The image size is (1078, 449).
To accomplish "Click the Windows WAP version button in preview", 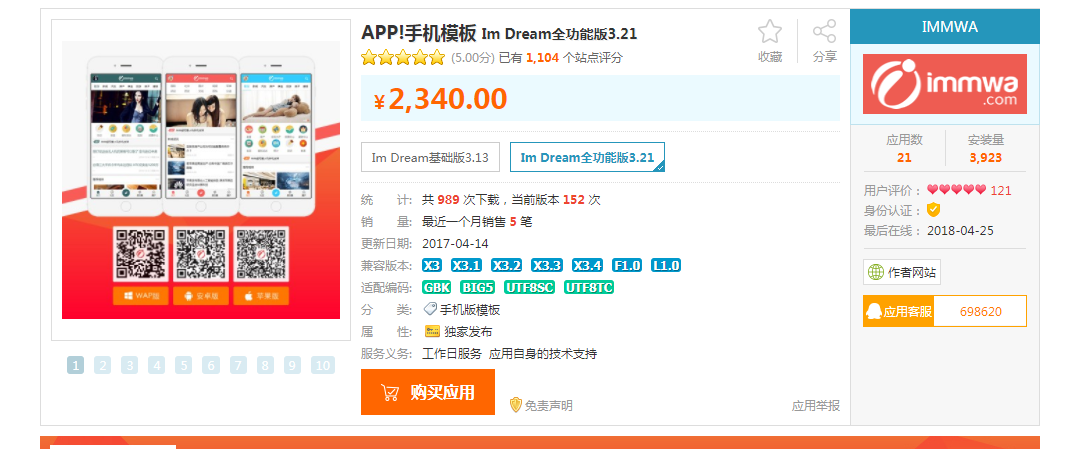I will pos(142,296).
